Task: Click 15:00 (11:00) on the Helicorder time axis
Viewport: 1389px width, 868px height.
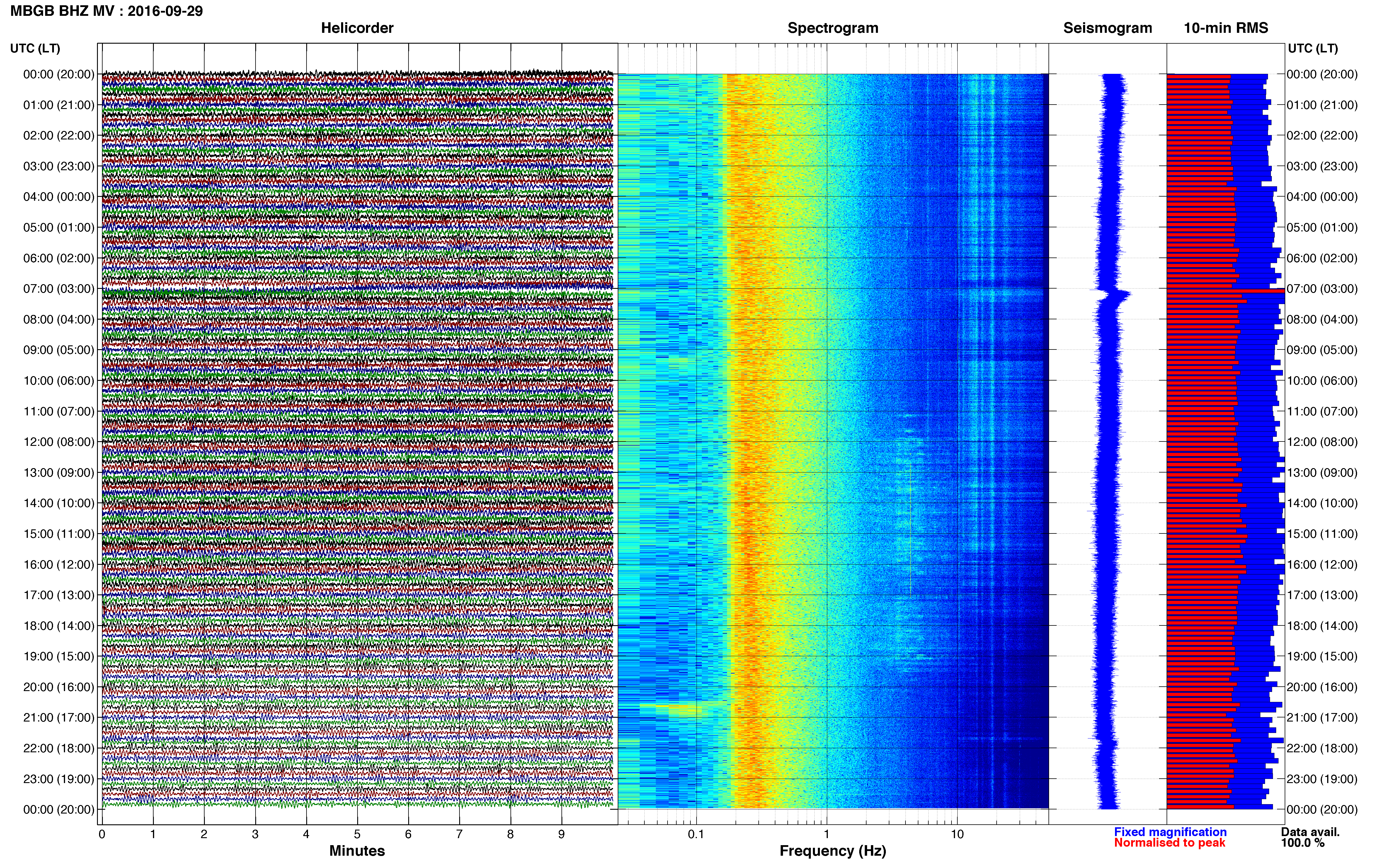Action: point(59,534)
